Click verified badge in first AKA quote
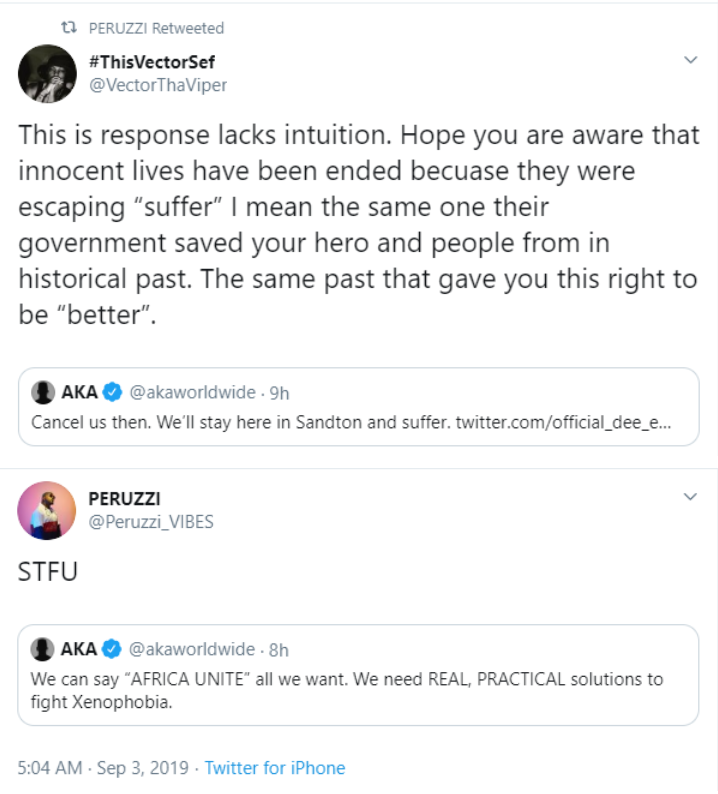Screen dimensions: 718x794 coord(113,392)
